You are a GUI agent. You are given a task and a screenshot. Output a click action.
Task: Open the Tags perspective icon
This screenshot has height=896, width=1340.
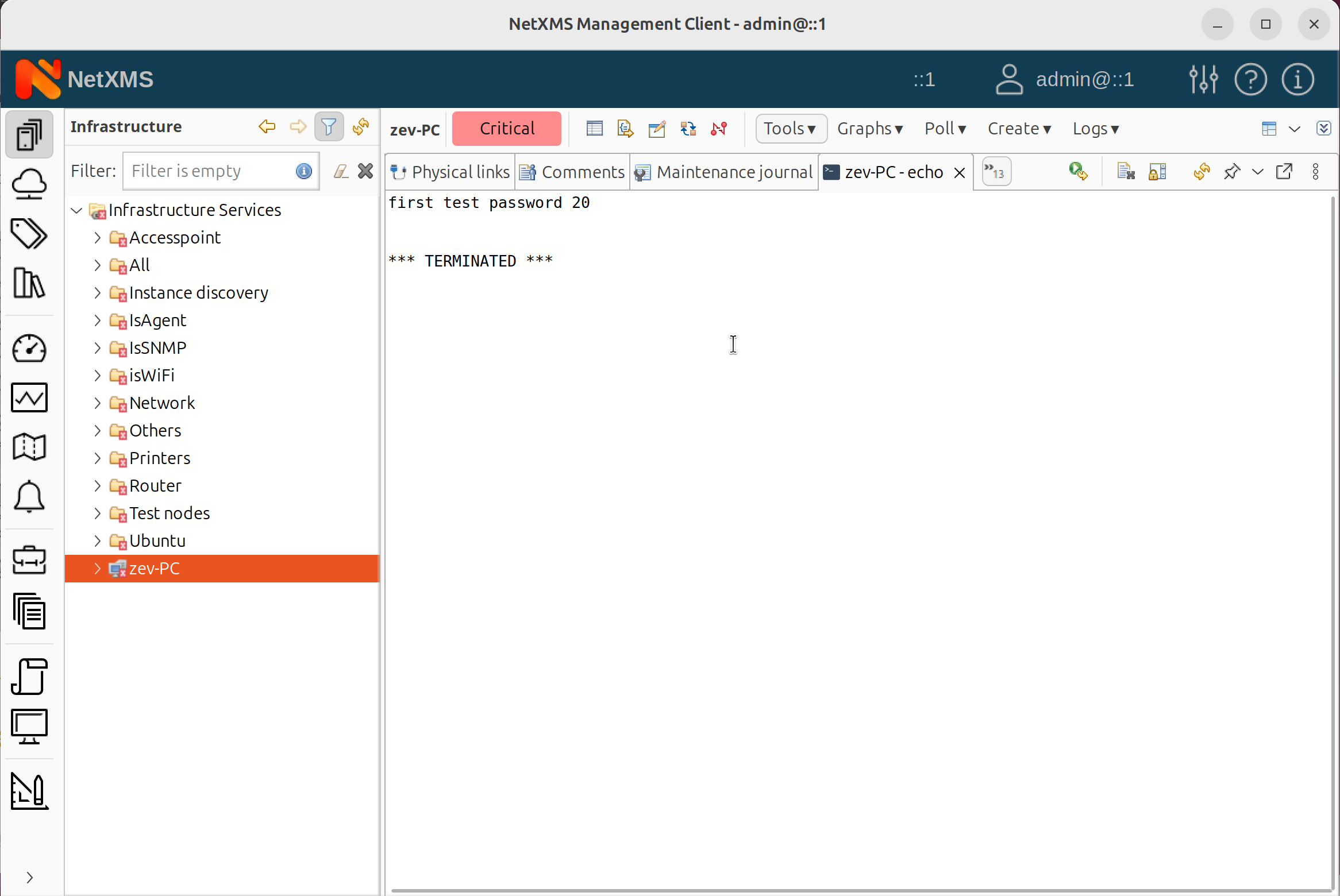coord(29,234)
